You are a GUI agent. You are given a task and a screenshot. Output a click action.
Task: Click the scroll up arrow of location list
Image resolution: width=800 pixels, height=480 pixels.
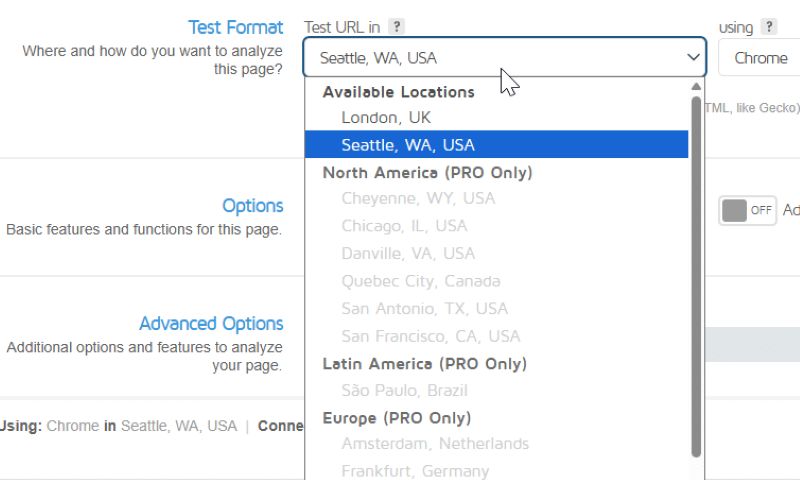(696, 86)
